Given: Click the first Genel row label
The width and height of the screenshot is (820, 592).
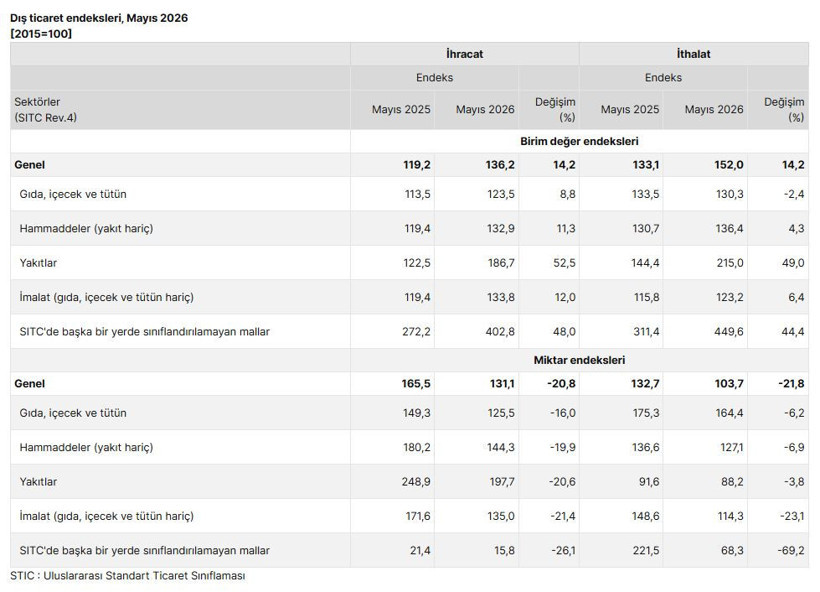Looking at the screenshot, I should [x=30, y=165].
